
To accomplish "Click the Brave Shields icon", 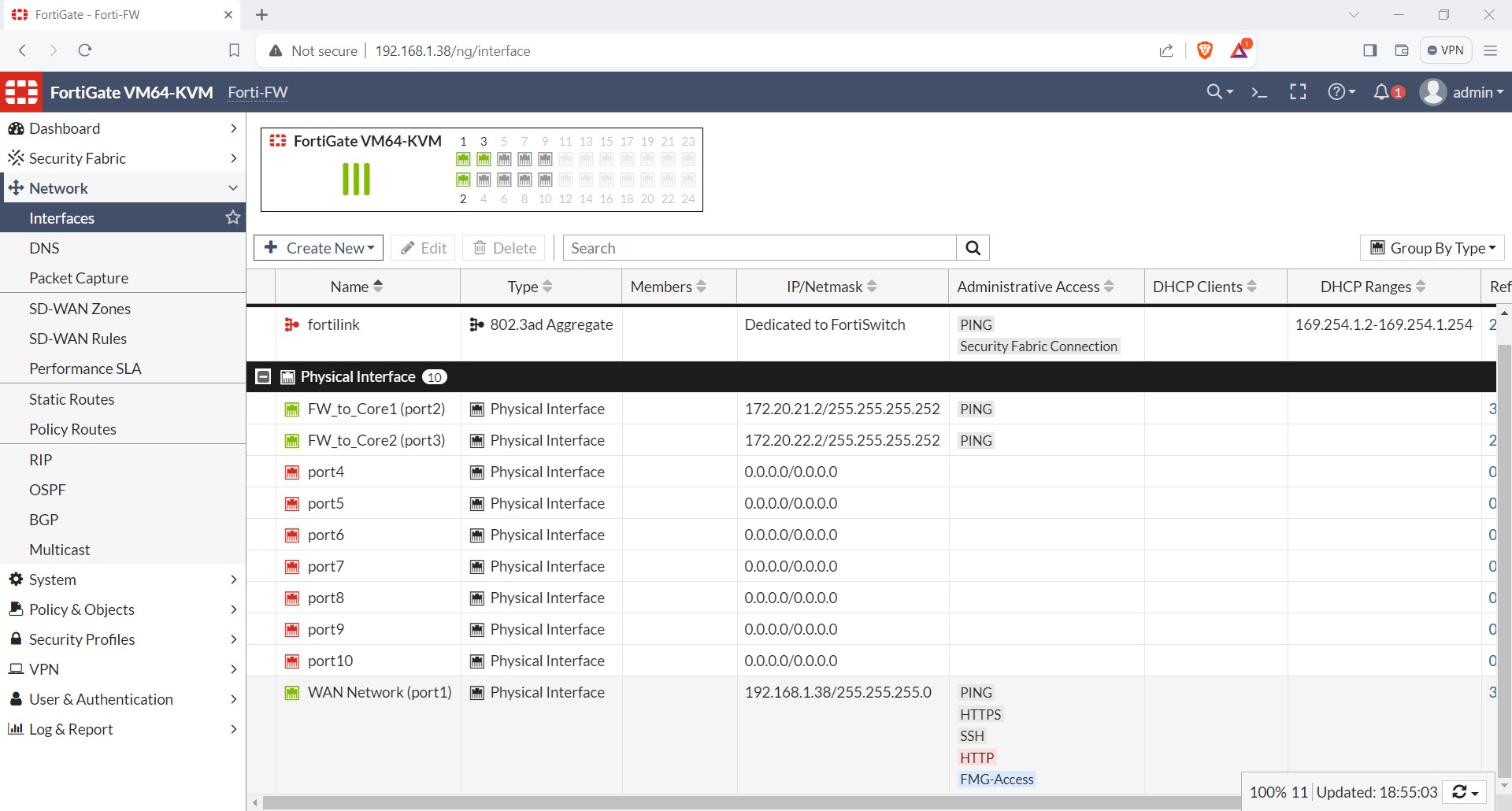I will [x=1204, y=50].
